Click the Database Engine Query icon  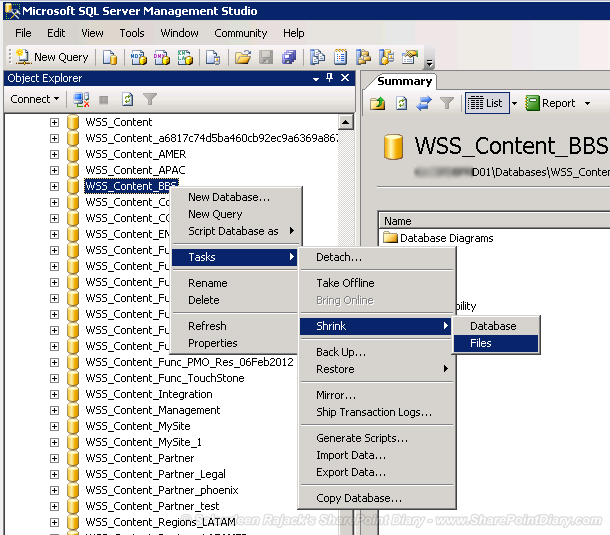point(110,57)
